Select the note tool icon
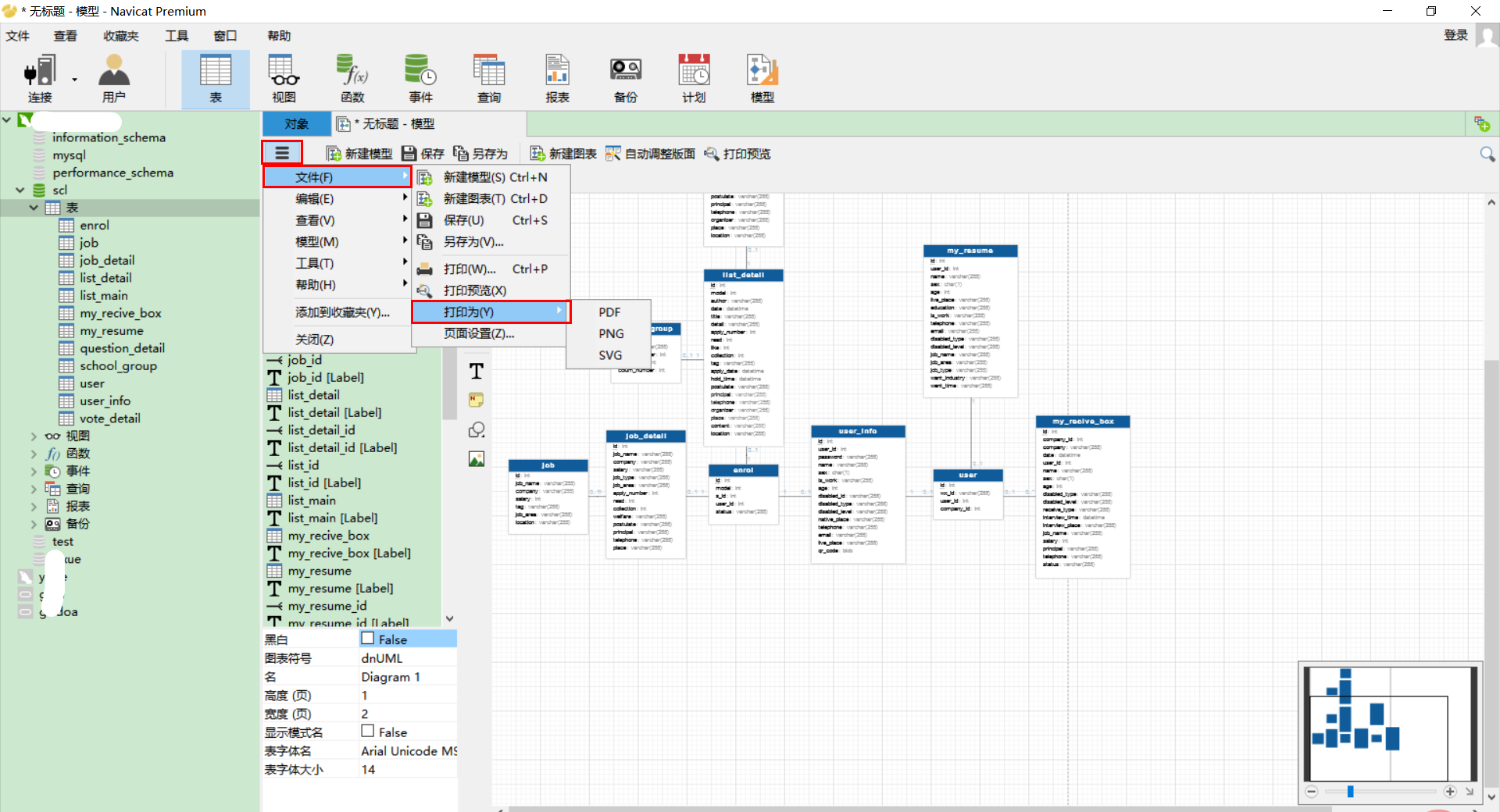 pyautogui.click(x=477, y=401)
